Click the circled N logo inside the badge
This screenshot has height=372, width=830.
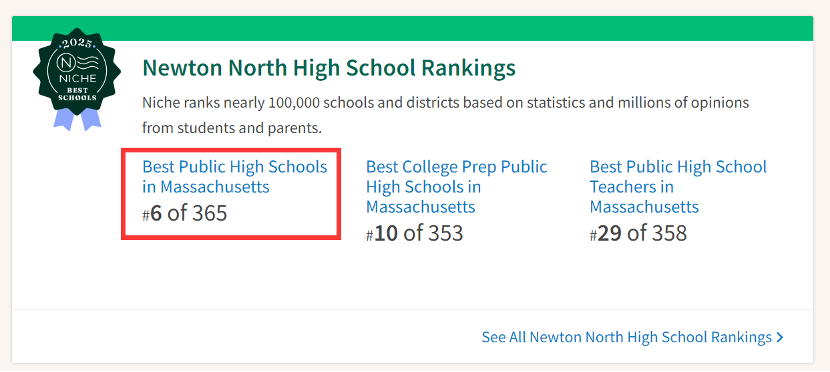pos(67,64)
